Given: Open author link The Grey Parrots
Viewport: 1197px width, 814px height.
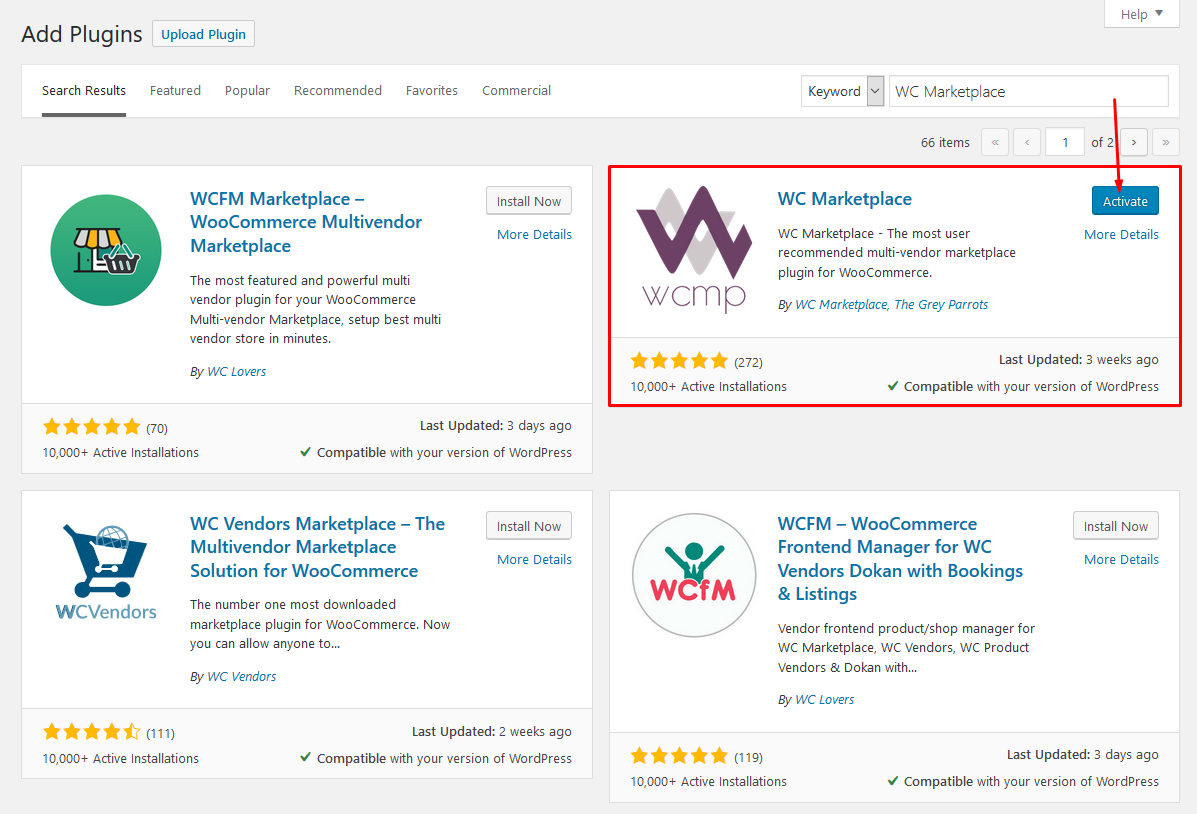Looking at the screenshot, I should (940, 305).
